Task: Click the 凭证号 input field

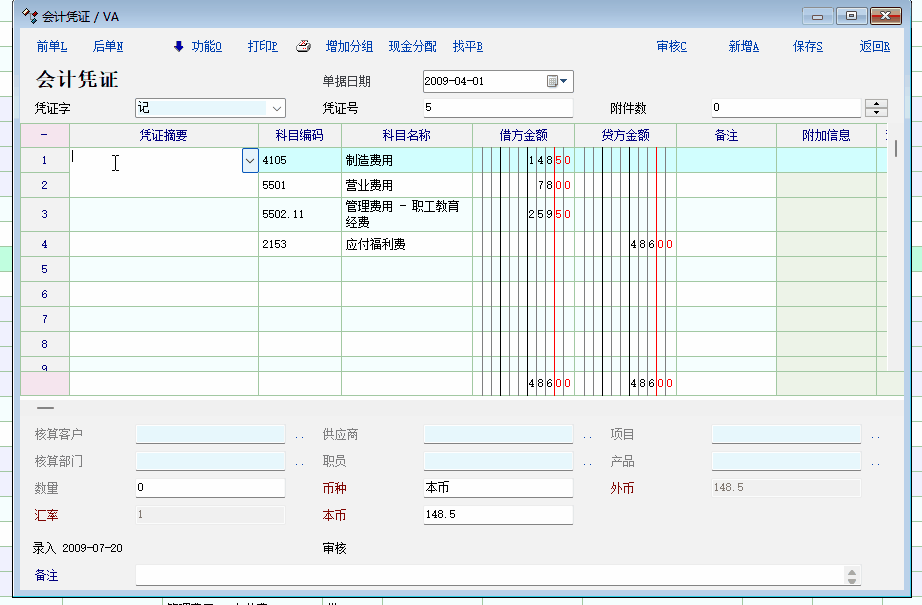Action: [x=497, y=108]
